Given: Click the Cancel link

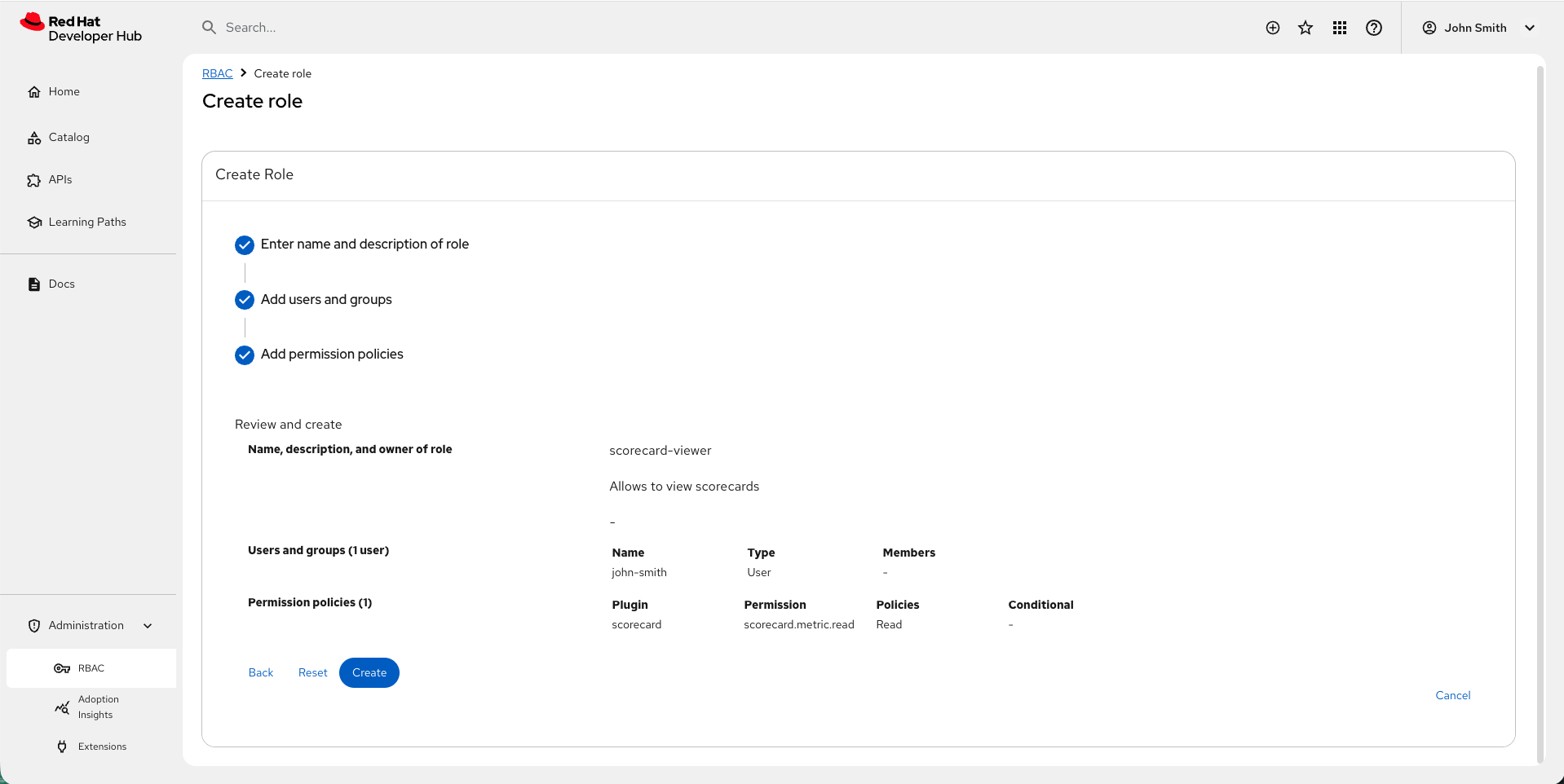Looking at the screenshot, I should [x=1452, y=694].
